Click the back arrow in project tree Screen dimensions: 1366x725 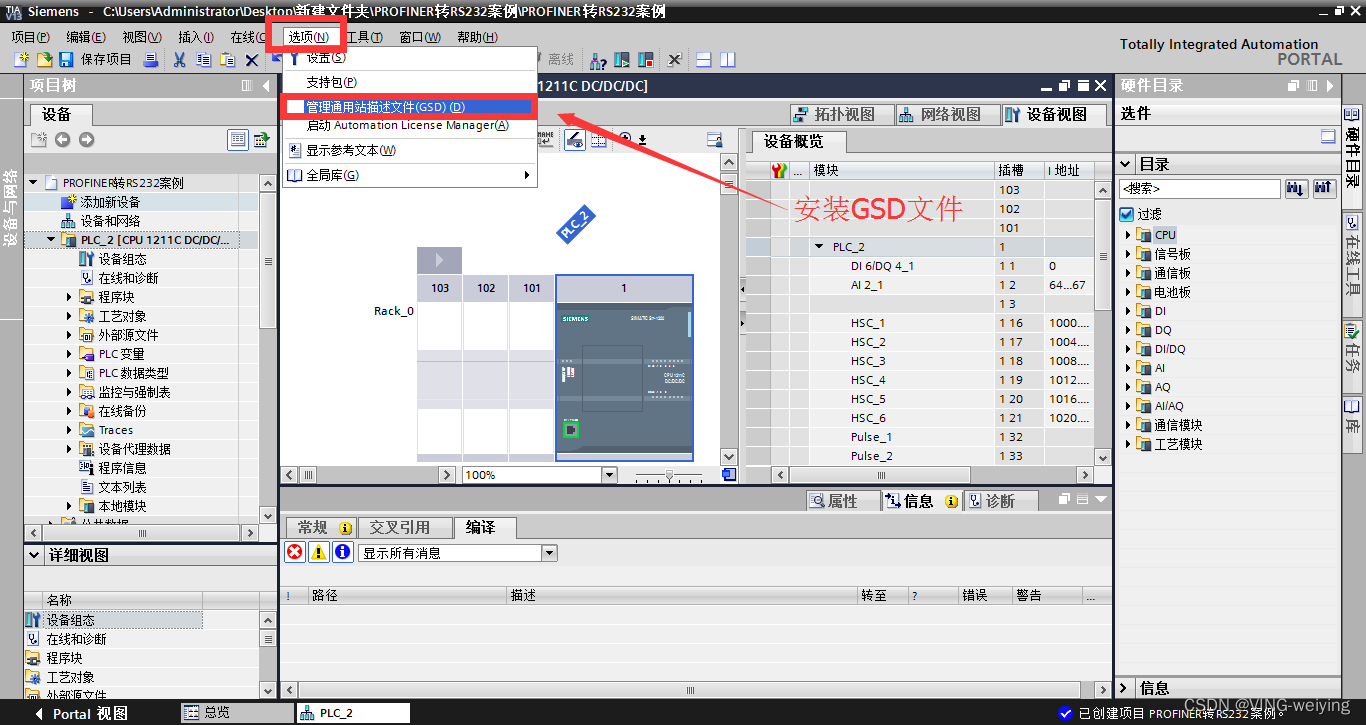63,139
